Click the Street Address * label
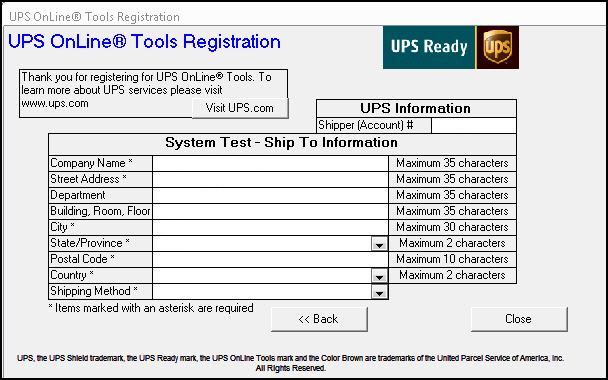608x380 pixels. point(89,179)
